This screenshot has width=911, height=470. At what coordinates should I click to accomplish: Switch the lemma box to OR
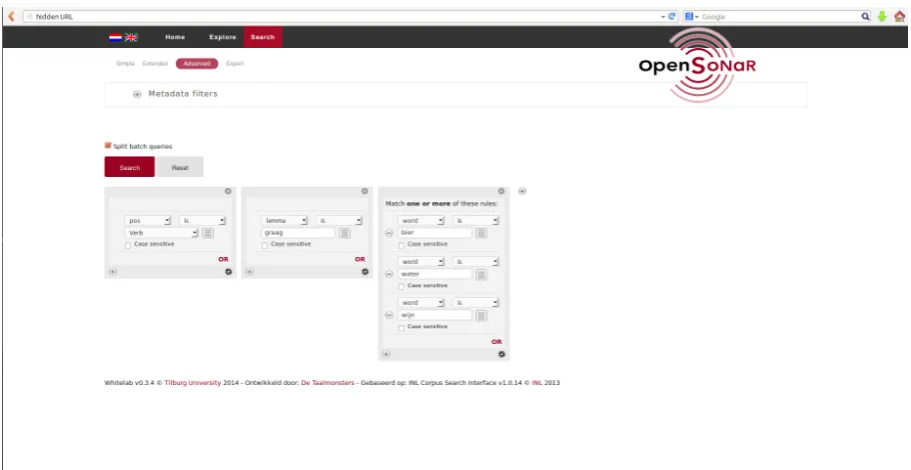[x=360, y=259]
